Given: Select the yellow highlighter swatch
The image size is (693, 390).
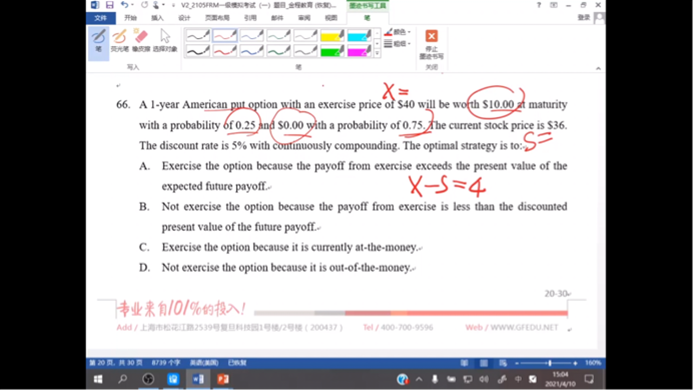Looking at the screenshot, I should [332, 35].
